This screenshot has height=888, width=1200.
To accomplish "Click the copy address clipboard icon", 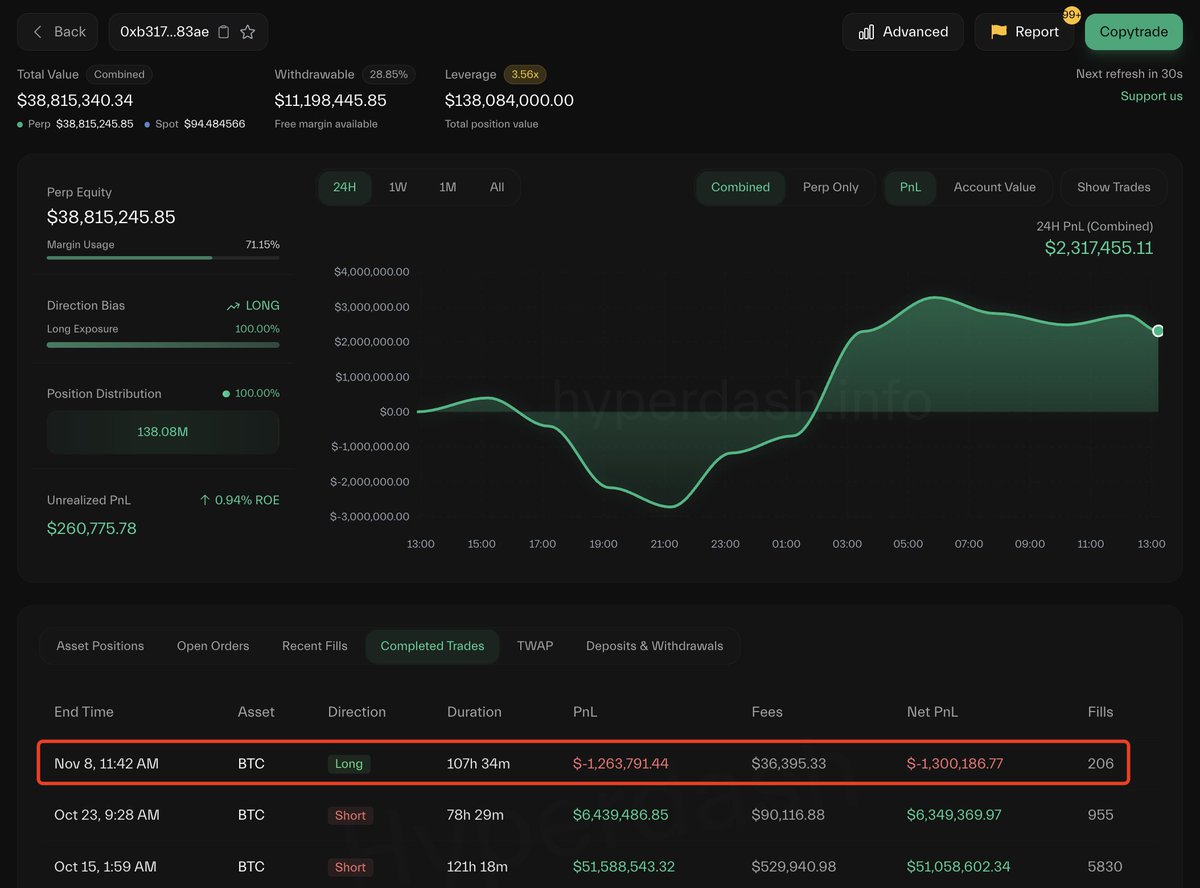I will 224,32.
